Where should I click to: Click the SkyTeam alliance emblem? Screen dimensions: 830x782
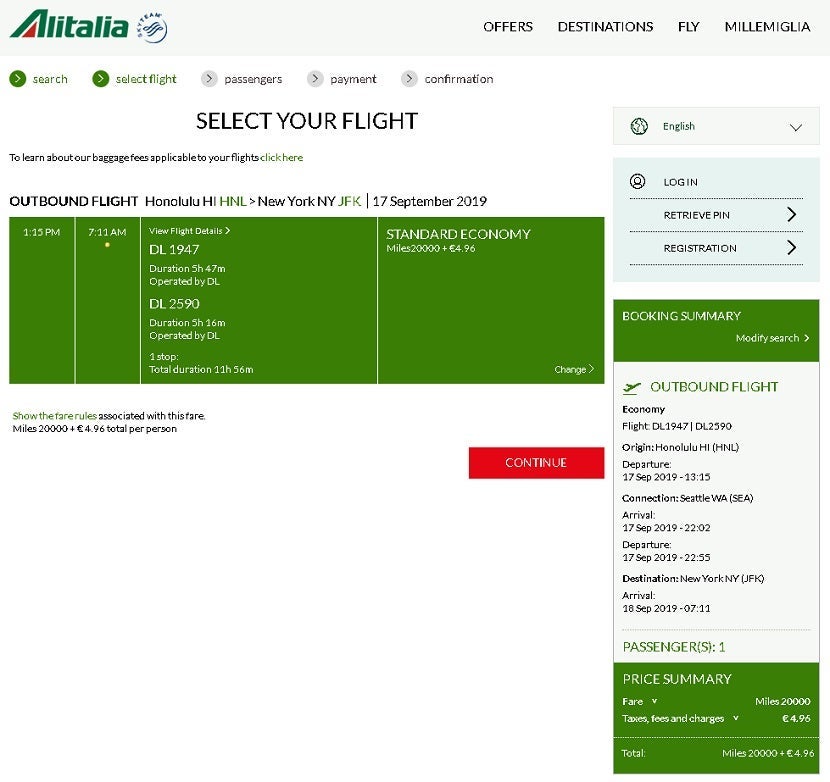(x=152, y=27)
